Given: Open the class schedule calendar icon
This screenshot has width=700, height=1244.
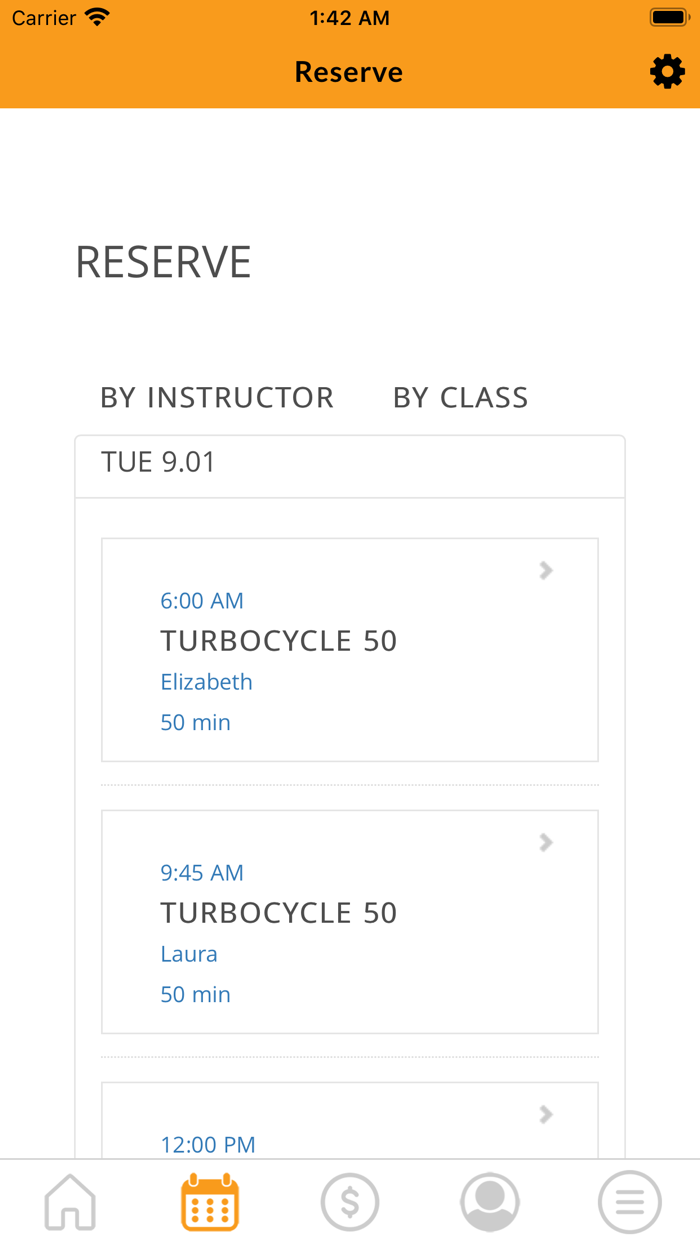Looking at the screenshot, I should coord(210,1202).
